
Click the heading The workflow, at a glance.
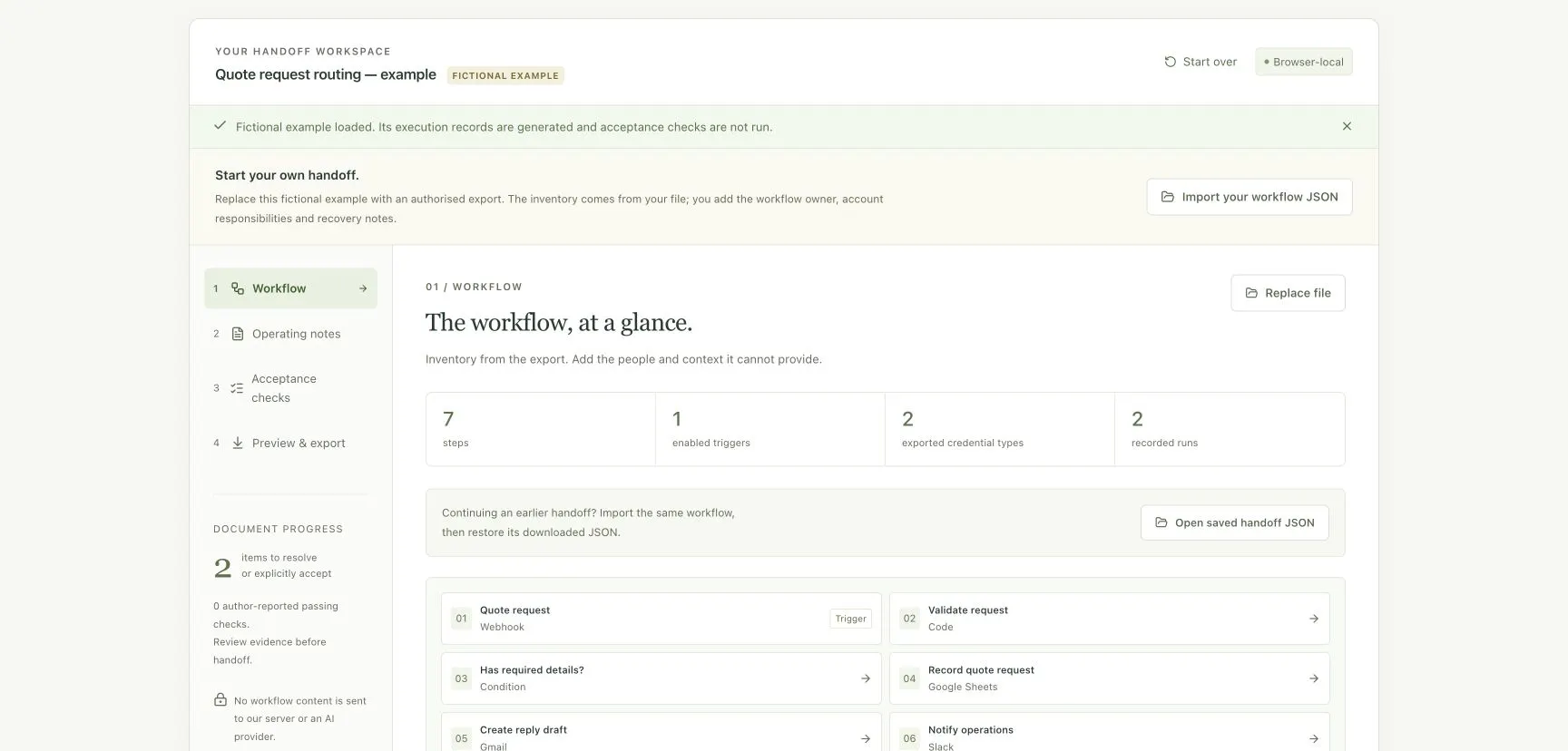click(x=559, y=323)
